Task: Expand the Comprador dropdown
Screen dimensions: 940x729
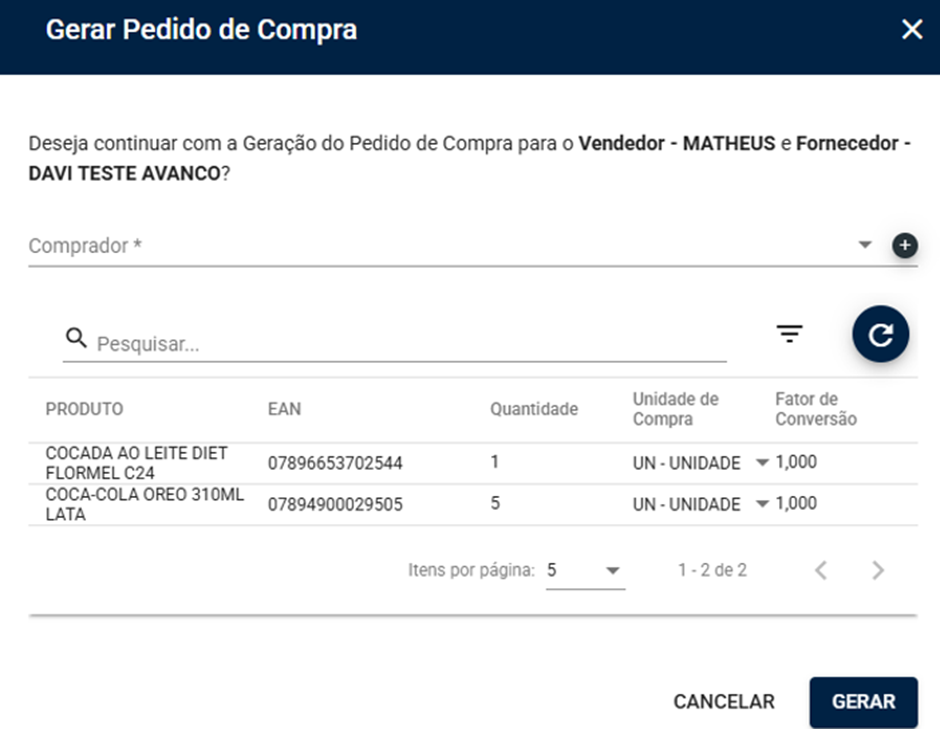Action: [x=864, y=245]
